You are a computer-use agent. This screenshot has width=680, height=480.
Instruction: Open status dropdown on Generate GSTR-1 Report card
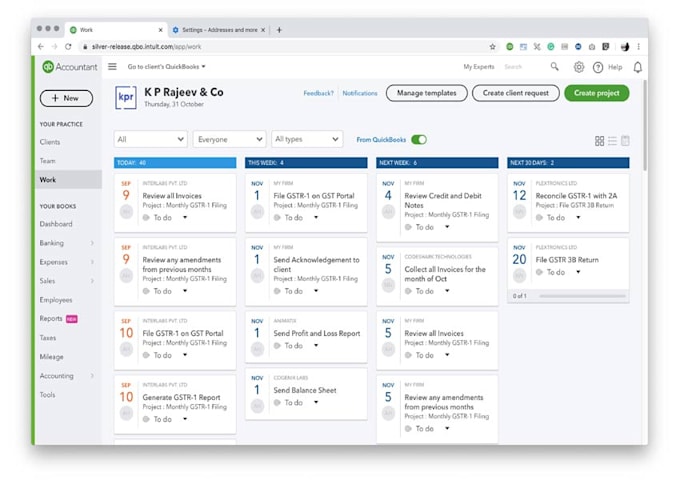(x=185, y=419)
